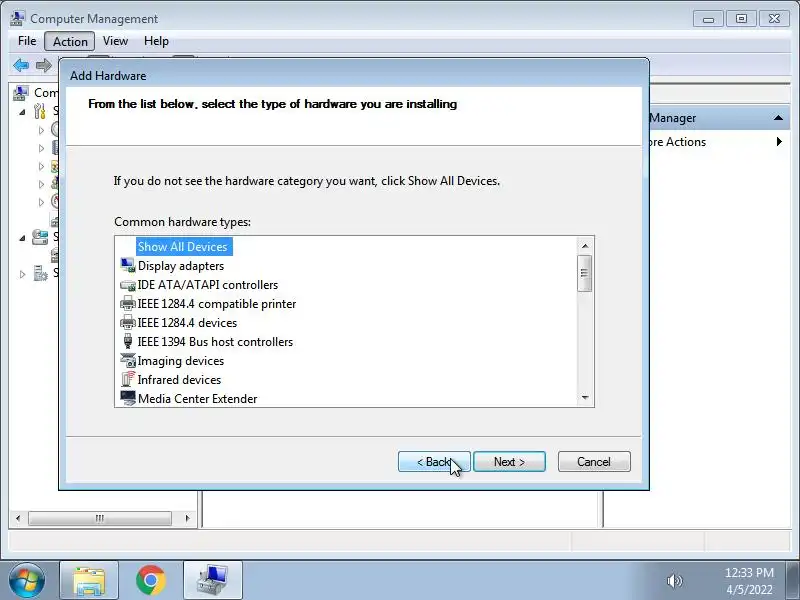The height and width of the screenshot is (600, 800).
Task: Click the Display adapters monitor icon
Action: 128,265
